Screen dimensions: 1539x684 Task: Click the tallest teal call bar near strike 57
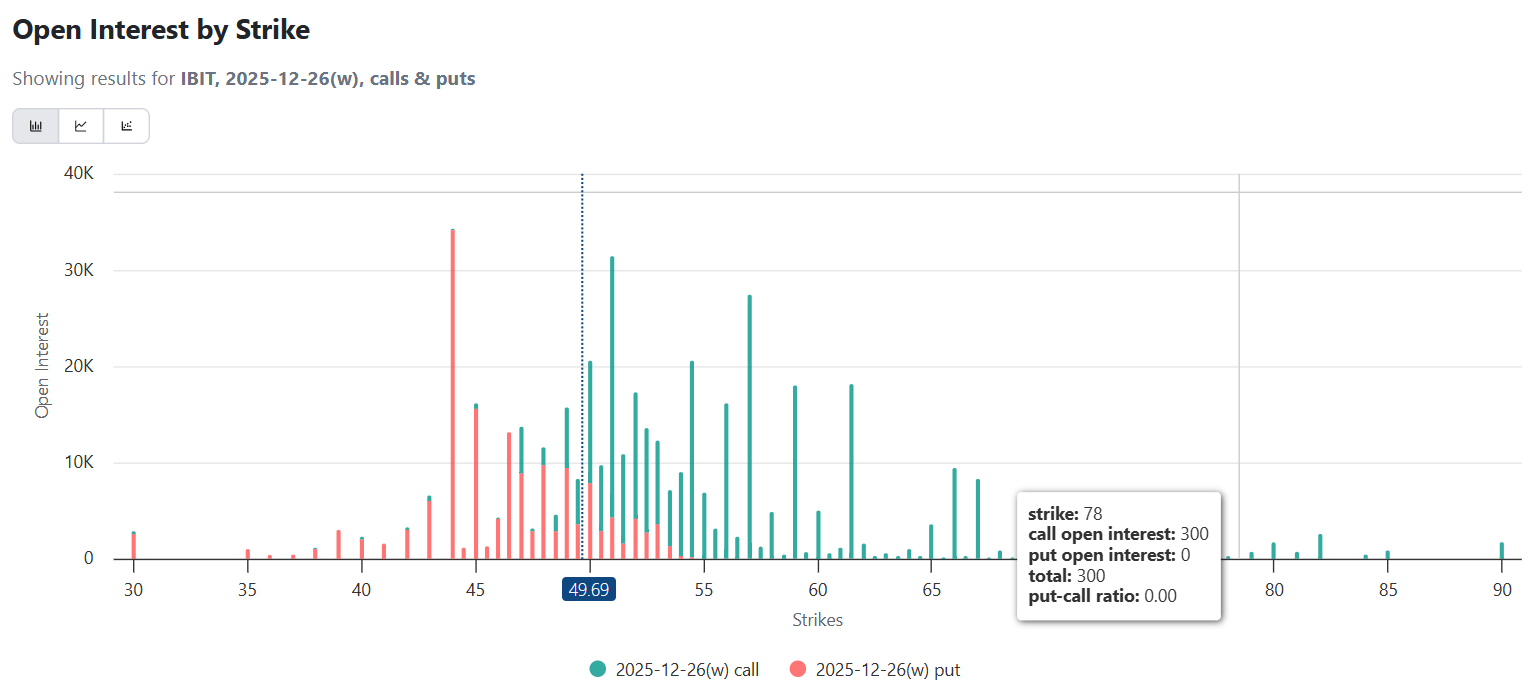point(748,420)
